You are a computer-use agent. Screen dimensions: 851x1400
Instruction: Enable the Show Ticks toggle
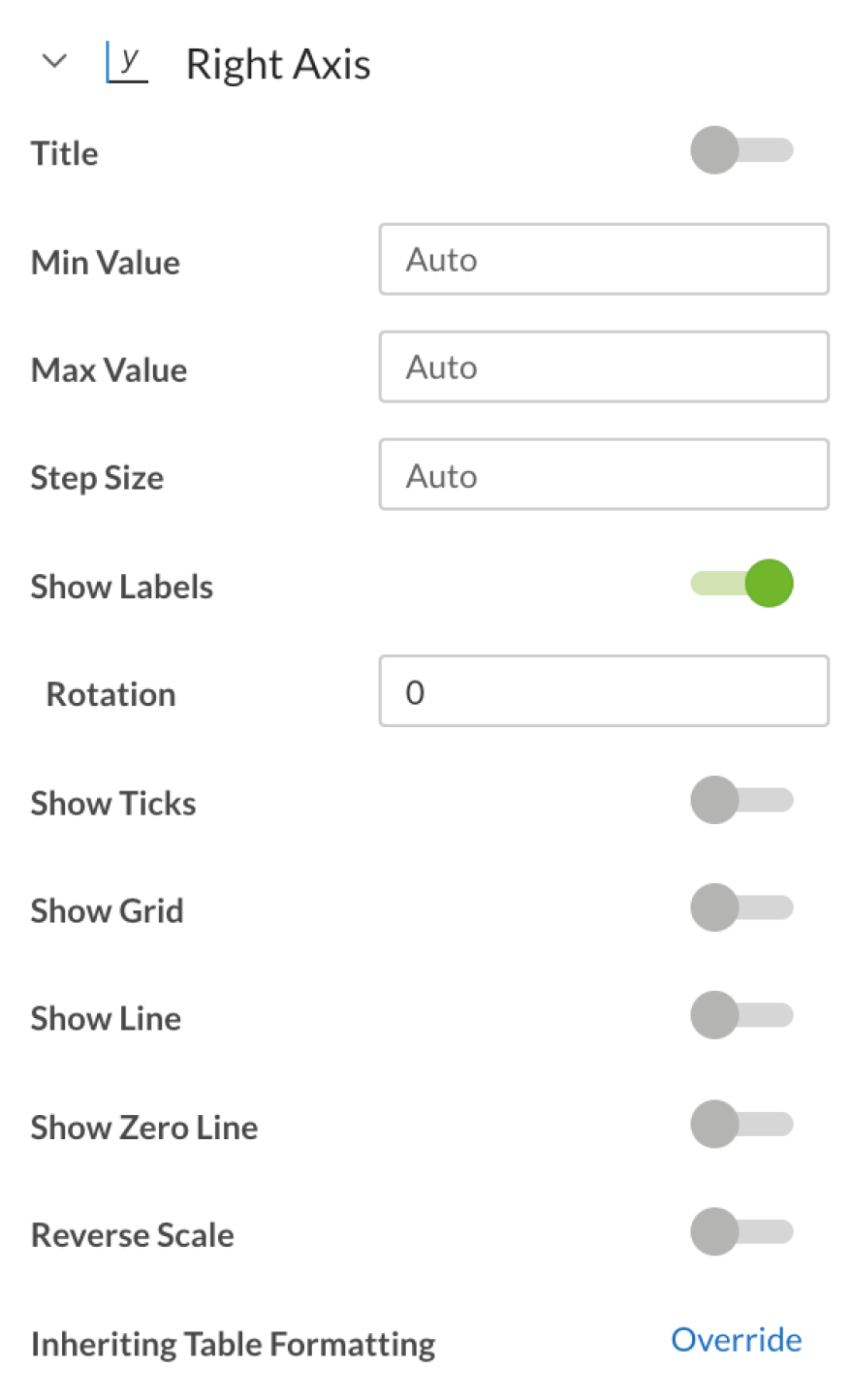[741, 800]
